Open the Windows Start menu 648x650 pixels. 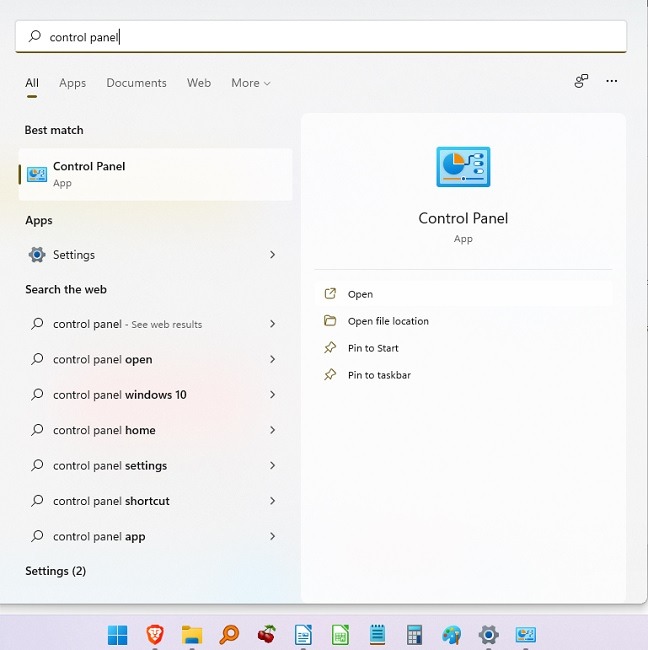(117, 635)
